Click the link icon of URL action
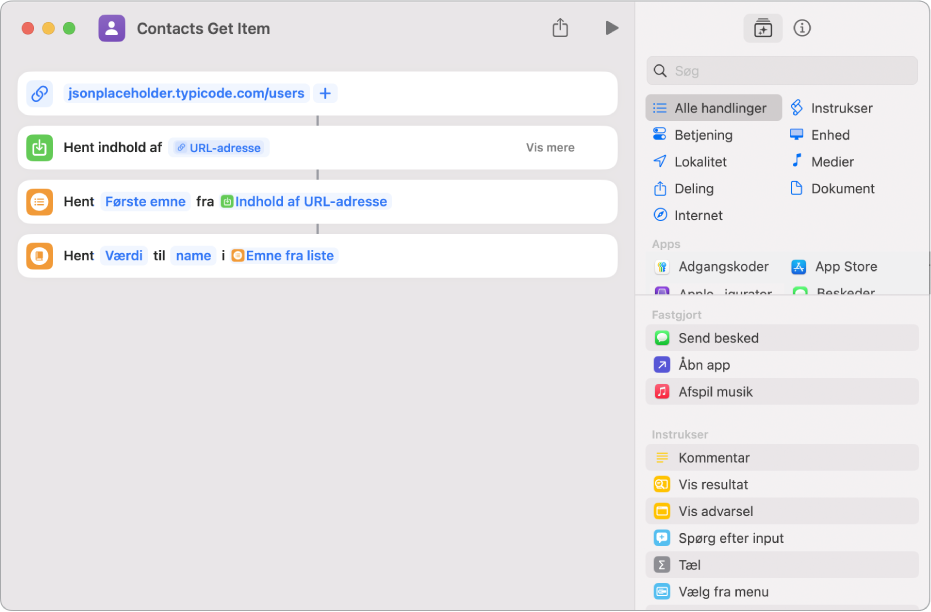The width and height of the screenshot is (931, 612). click(40, 93)
